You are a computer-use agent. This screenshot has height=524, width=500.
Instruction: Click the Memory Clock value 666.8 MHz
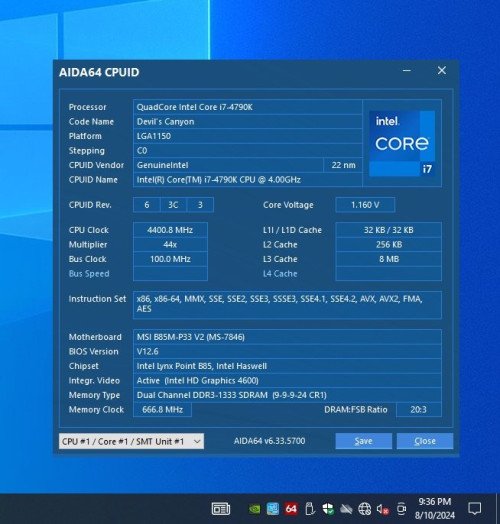point(162,410)
